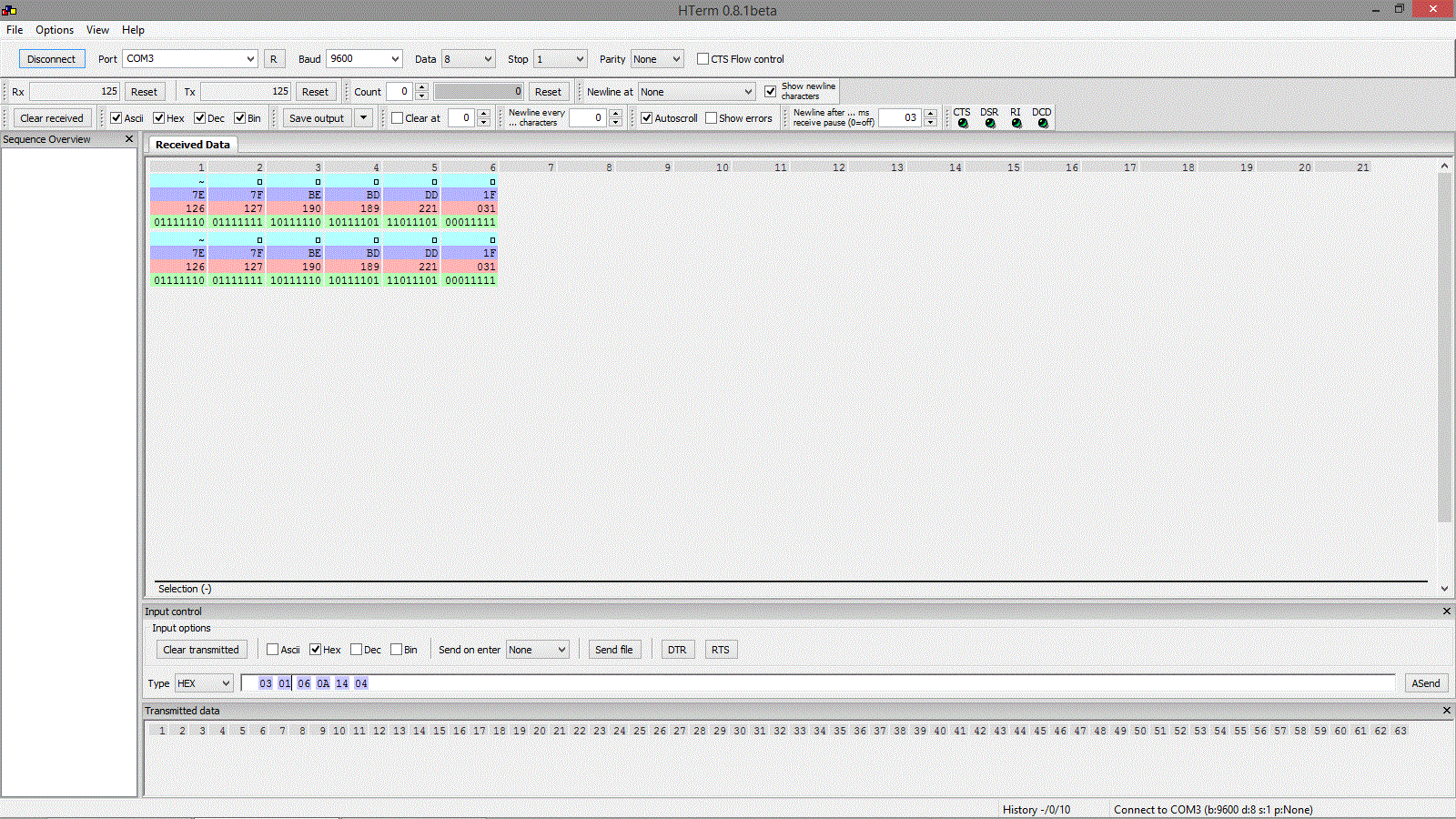Enable CTS Flow control checkbox
The height and width of the screenshot is (819, 1456).
[741, 59]
